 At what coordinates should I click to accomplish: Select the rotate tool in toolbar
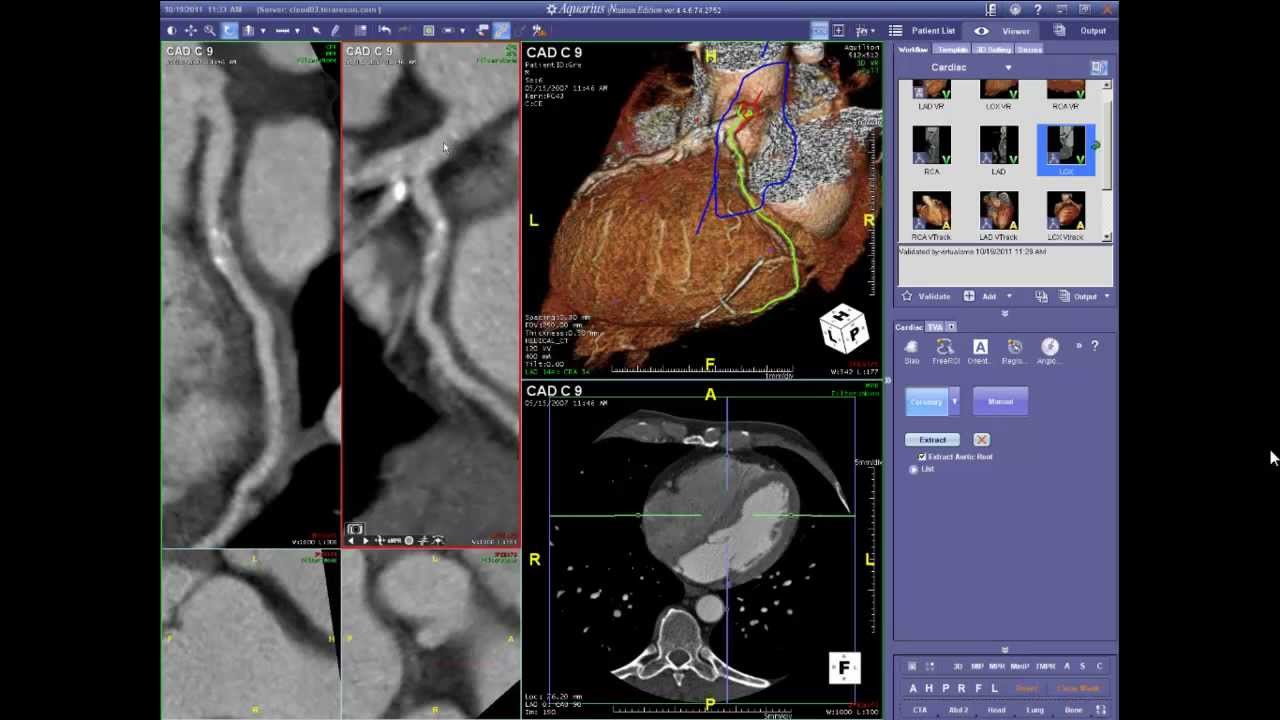click(x=229, y=31)
